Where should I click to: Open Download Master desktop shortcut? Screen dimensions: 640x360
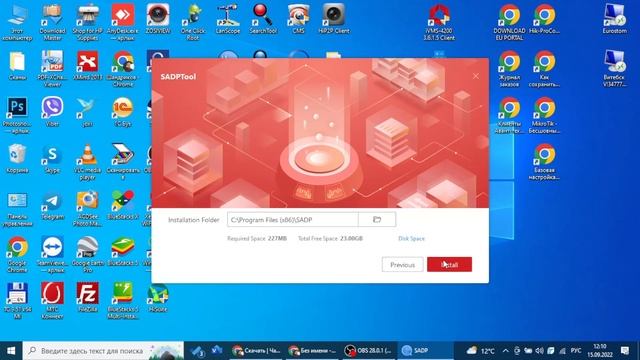coord(52,22)
